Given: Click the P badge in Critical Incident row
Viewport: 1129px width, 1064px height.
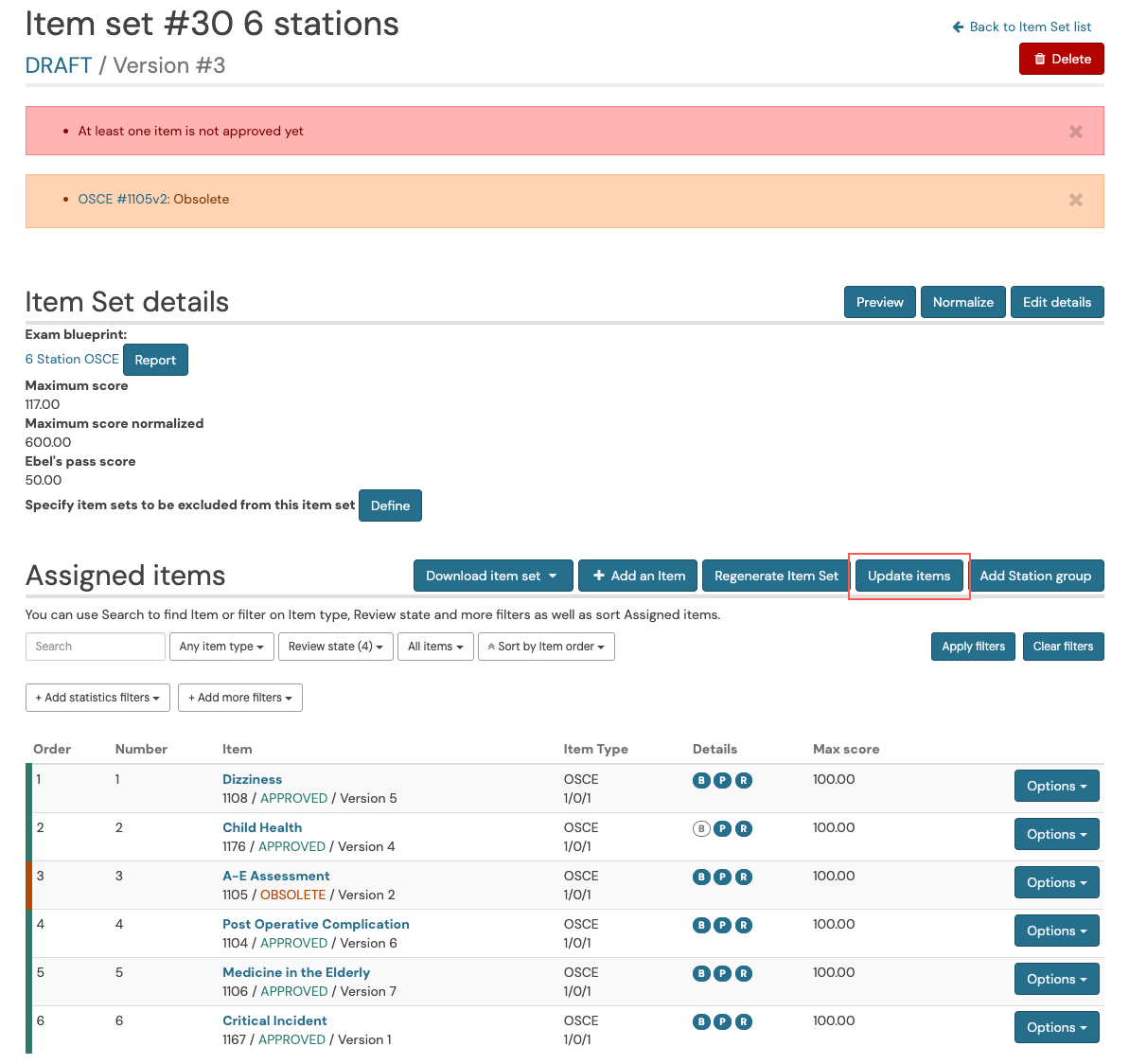Looking at the screenshot, I should pyautogui.click(x=722, y=1021).
